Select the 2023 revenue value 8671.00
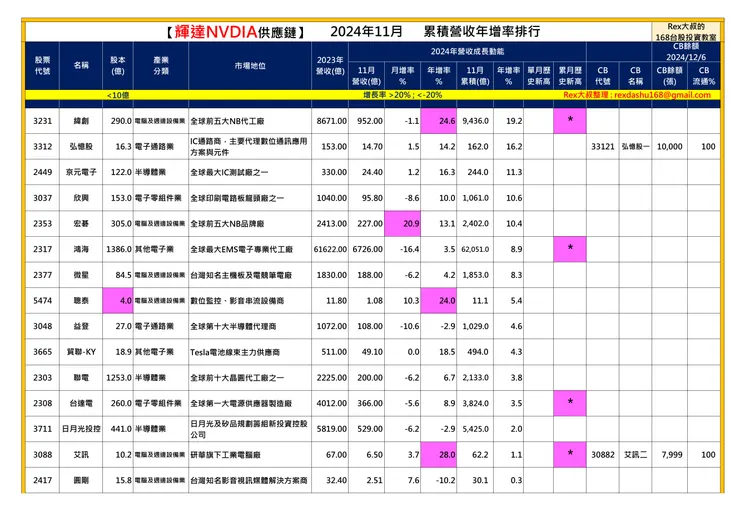Screen dimensions: 740x523 332,121
